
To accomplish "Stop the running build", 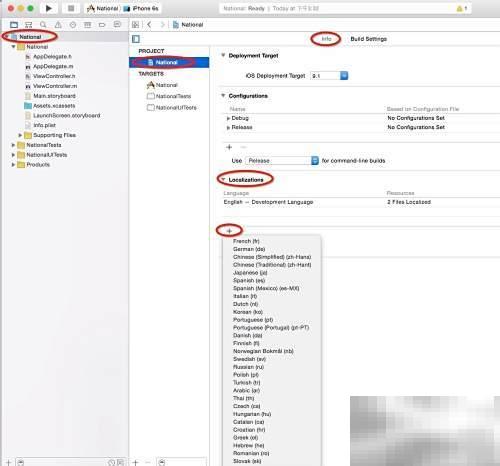I will (x=71, y=8).
